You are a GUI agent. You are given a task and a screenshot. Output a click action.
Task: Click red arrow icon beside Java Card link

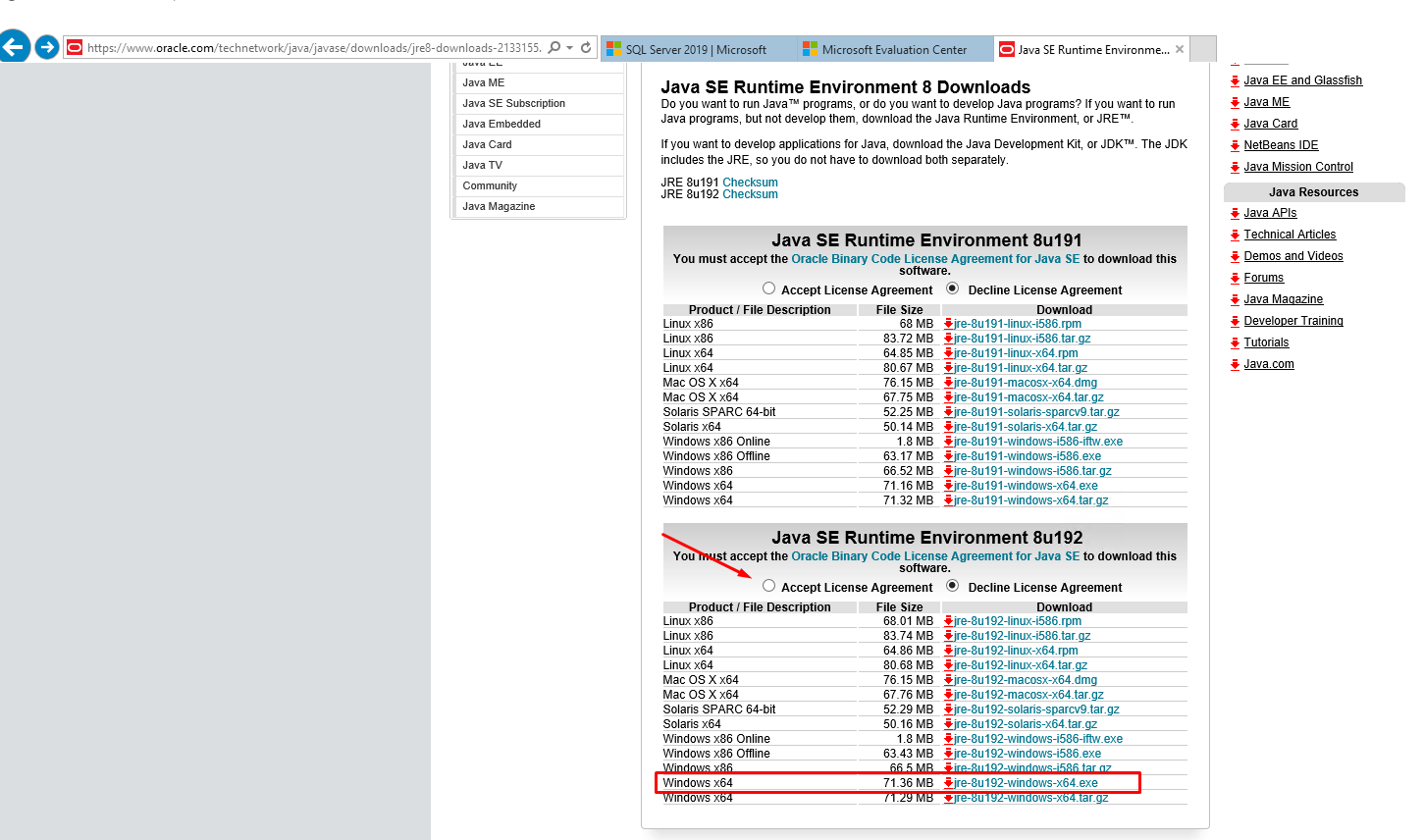pyautogui.click(x=1235, y=125)
